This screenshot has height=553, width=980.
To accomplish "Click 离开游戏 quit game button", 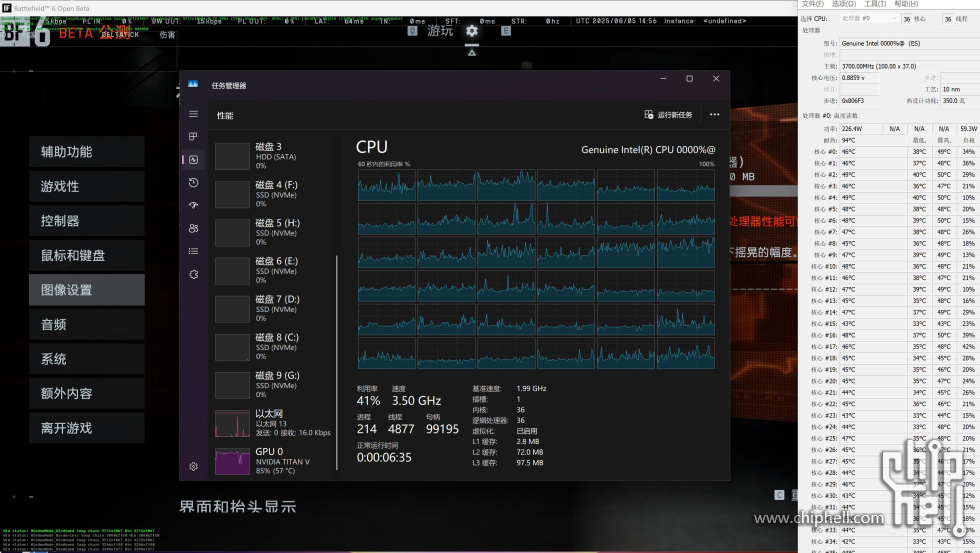I will tap(87, 428).
